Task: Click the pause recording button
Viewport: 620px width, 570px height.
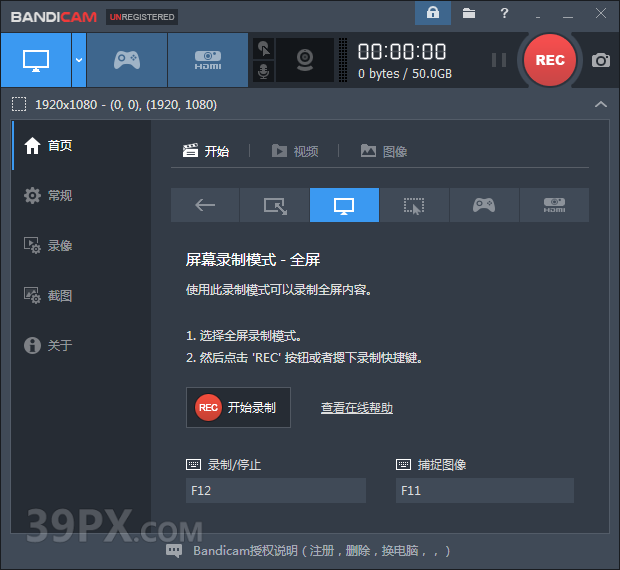Action: pos(499,60)
